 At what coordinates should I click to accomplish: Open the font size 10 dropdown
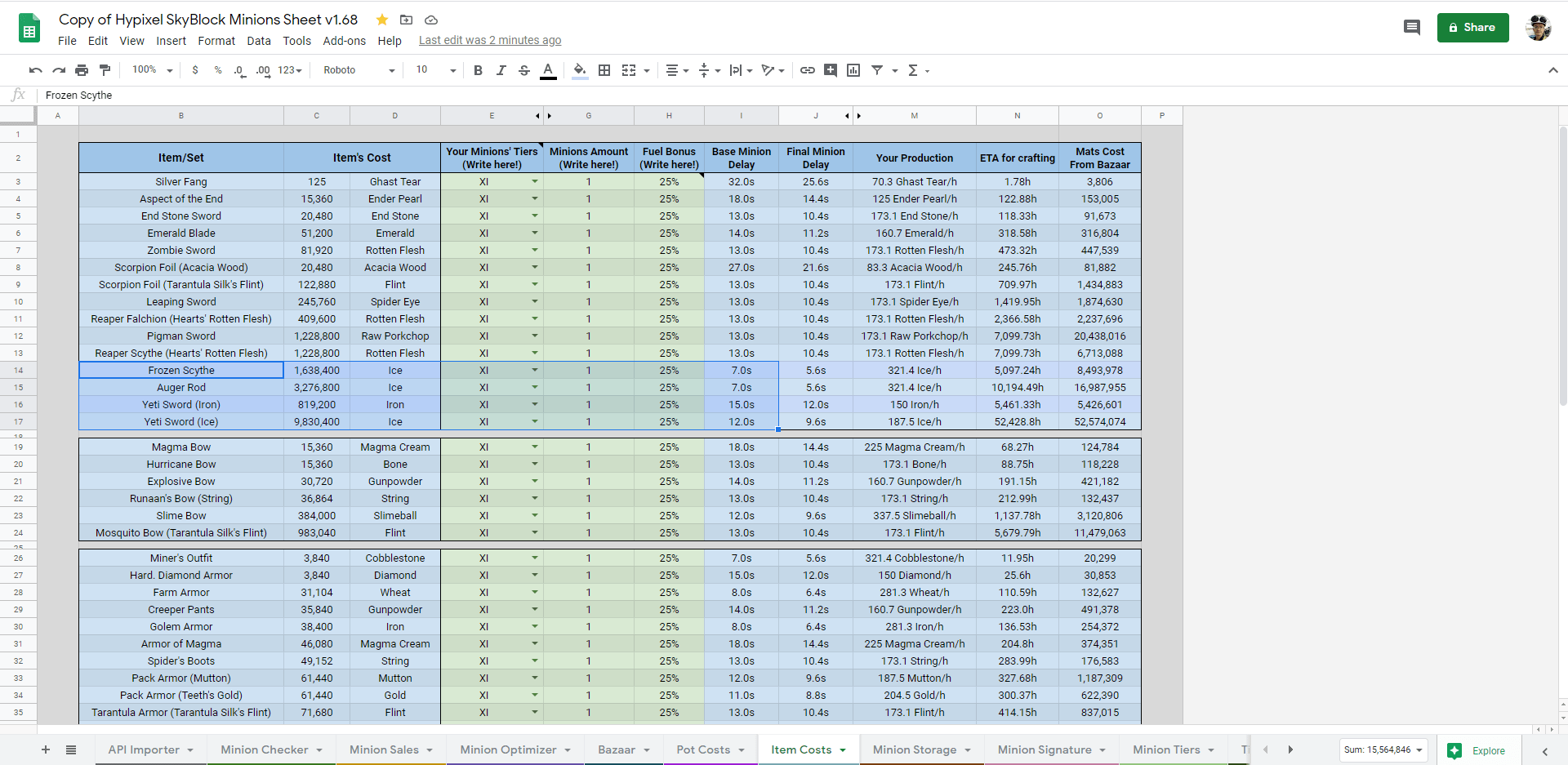click(x=436, y=70)
